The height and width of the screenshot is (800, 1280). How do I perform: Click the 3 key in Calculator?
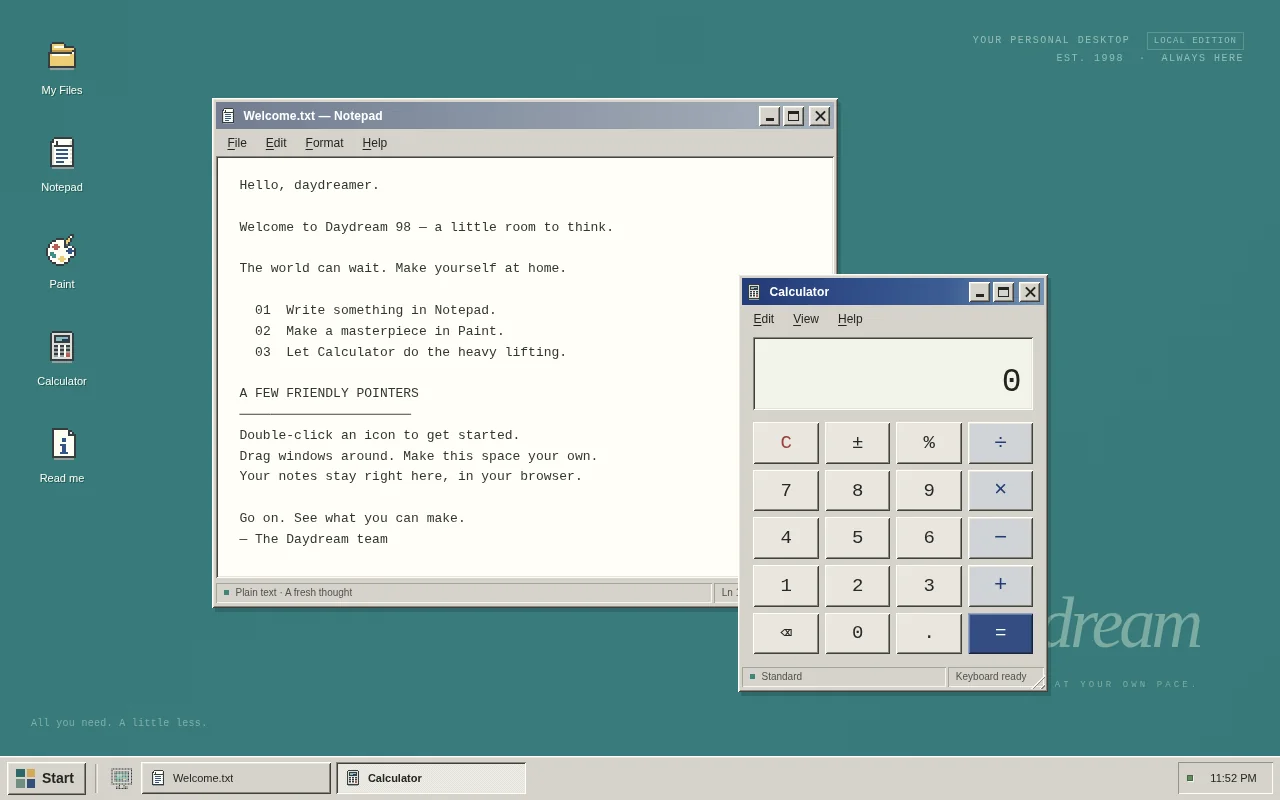pyautogui.click(x=929, y=586)
